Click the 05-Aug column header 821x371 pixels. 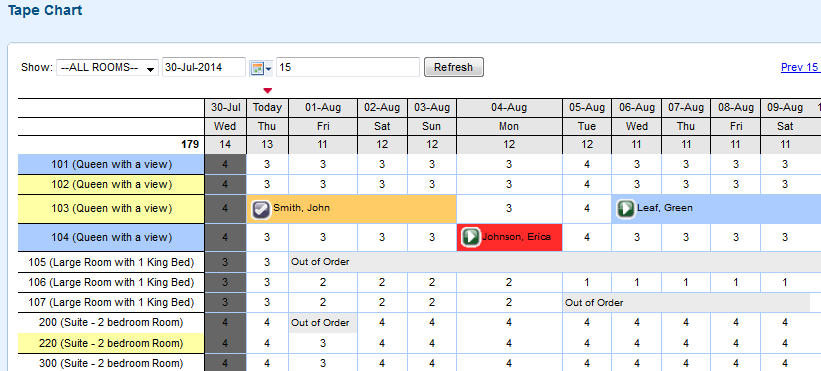[x=587, y=108]
